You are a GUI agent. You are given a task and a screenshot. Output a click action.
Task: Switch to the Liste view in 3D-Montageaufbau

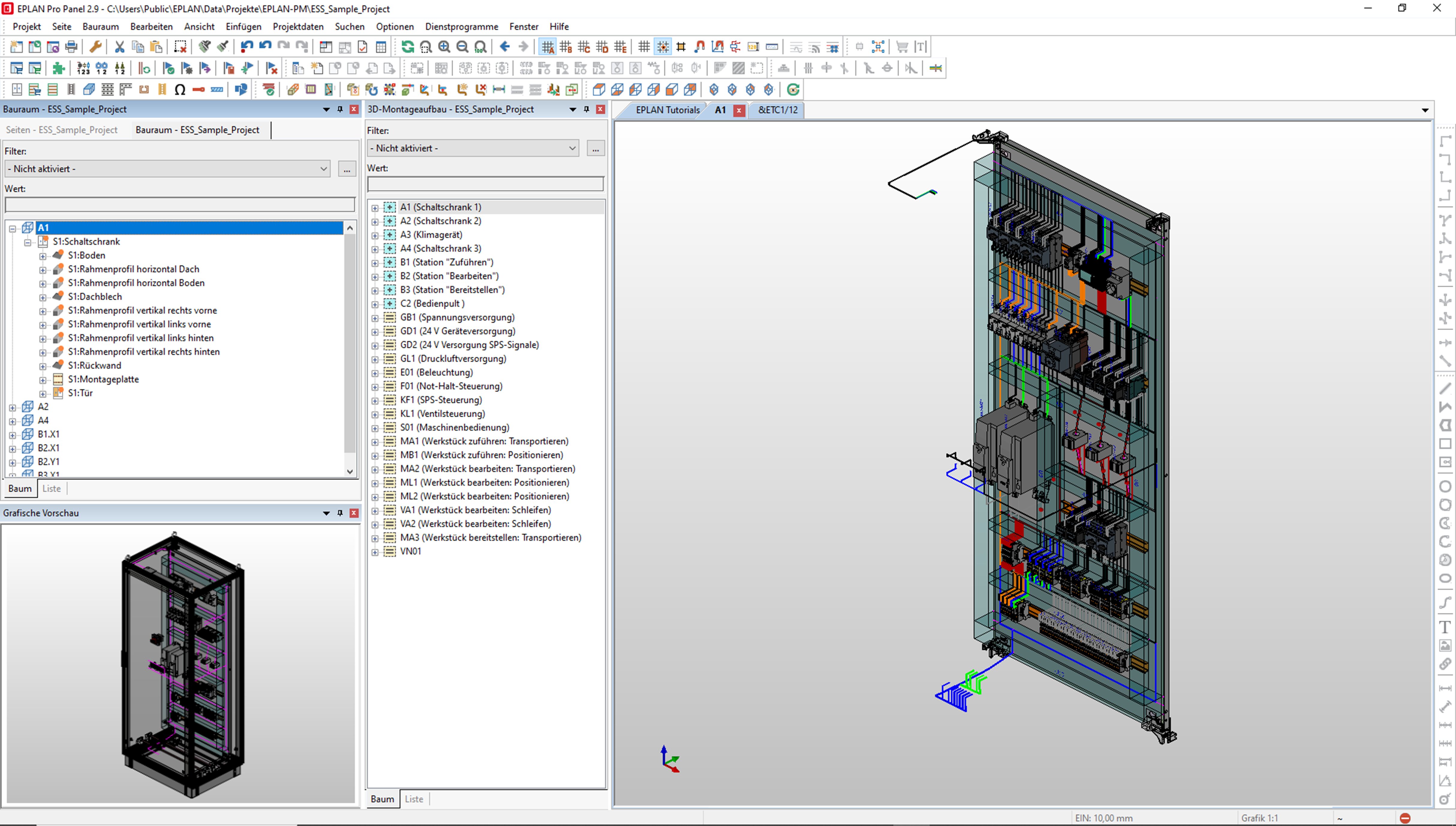pos(414,799)
